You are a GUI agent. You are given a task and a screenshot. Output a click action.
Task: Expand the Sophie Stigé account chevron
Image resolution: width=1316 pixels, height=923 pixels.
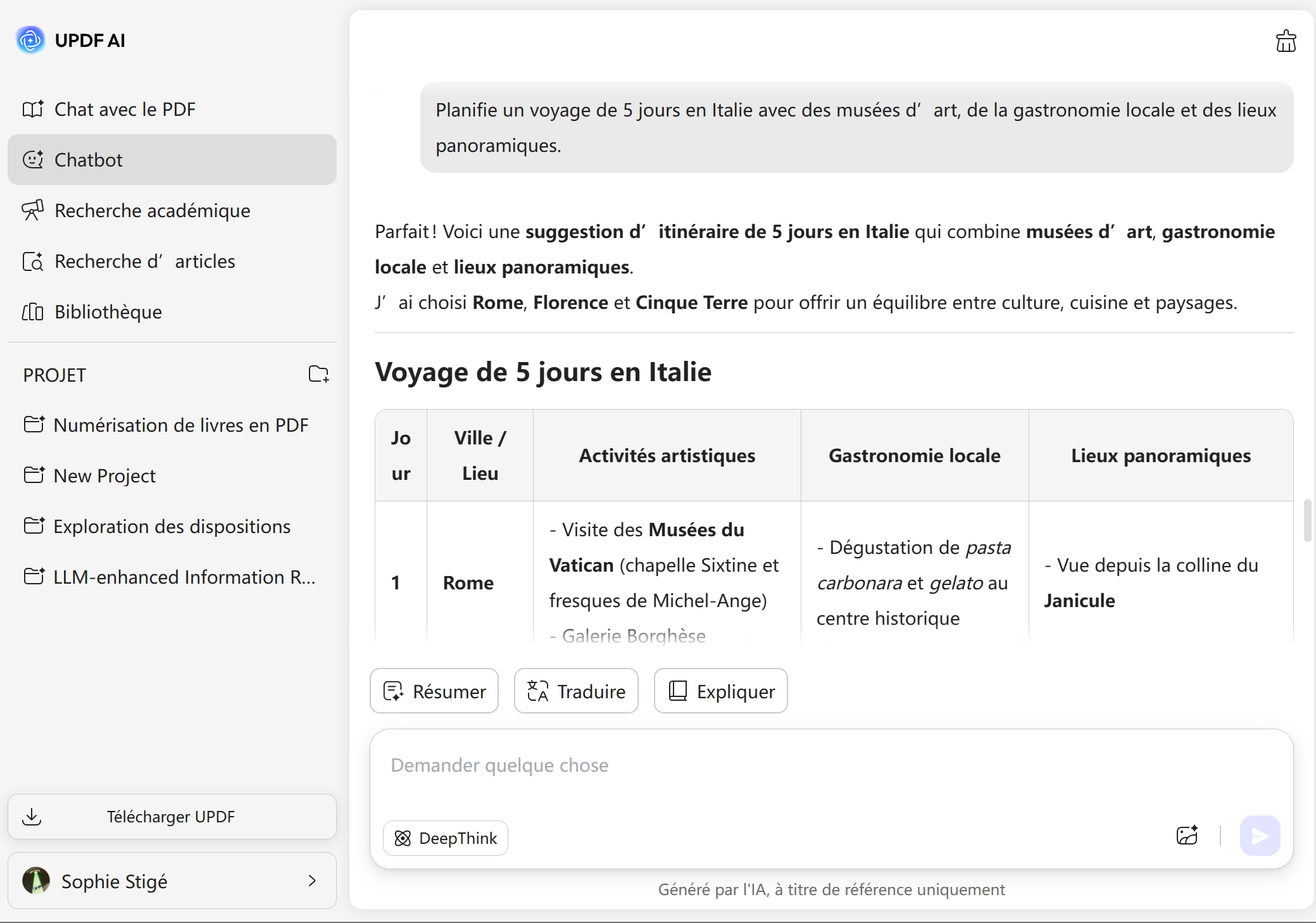point(311,881)
